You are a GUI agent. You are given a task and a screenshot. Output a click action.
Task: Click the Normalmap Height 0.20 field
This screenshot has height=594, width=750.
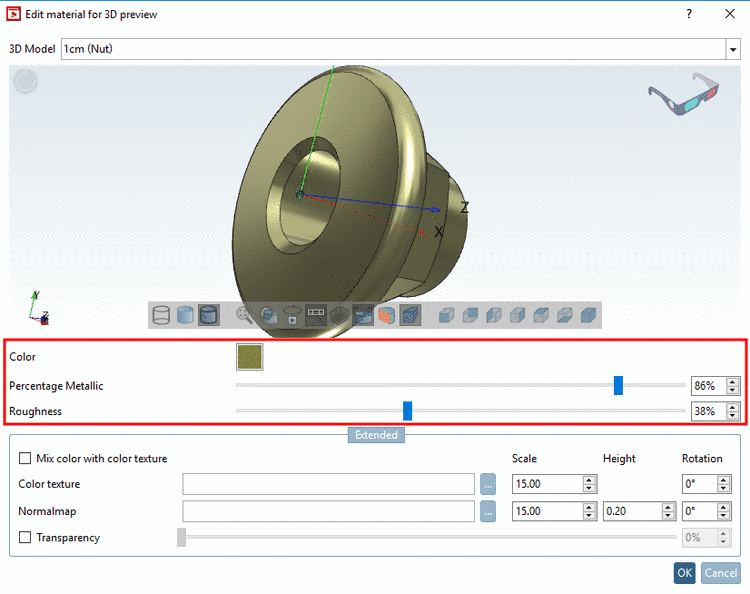coord(632,511)
